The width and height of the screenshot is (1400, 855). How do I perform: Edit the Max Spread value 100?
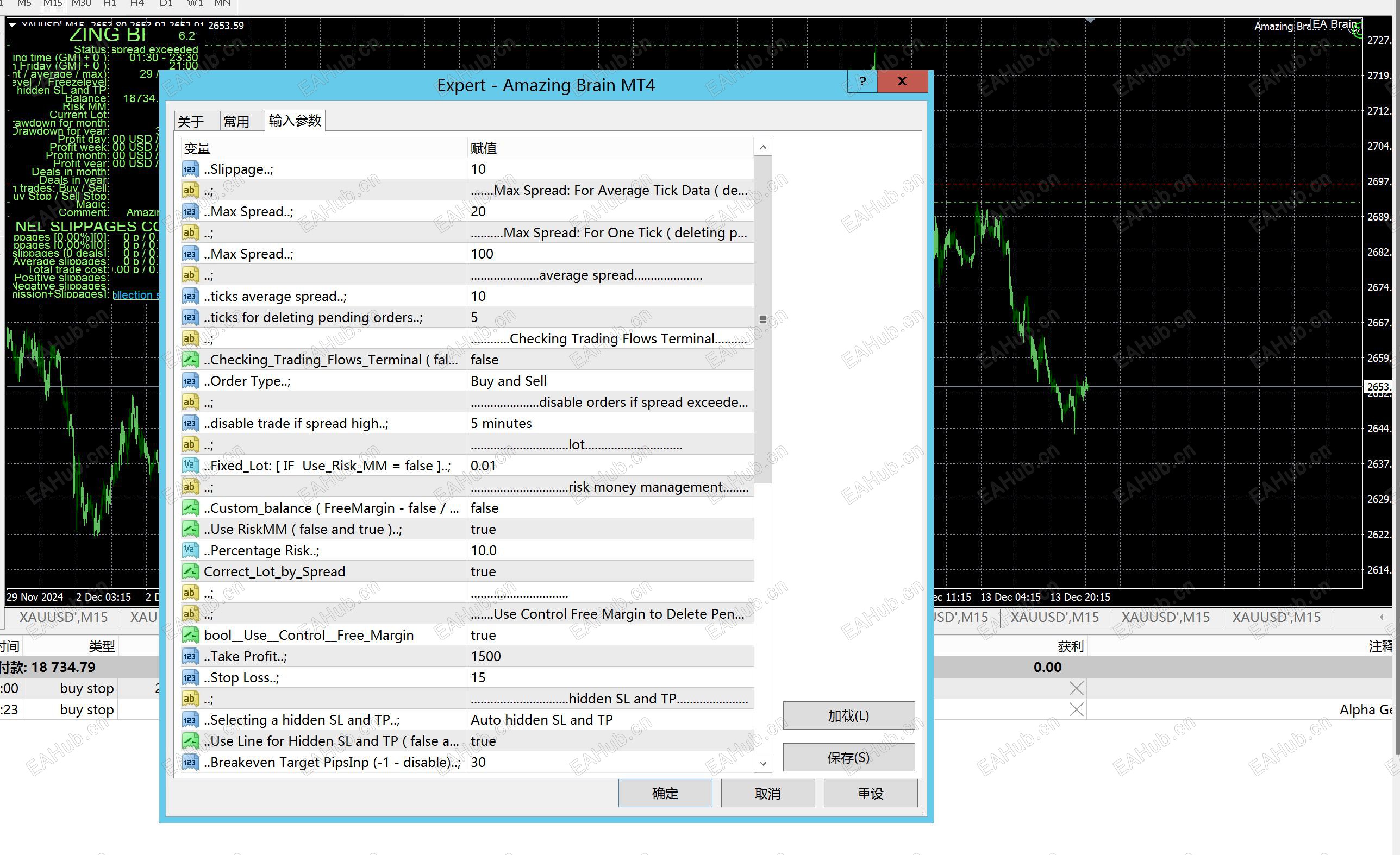(x=610, y=254)
